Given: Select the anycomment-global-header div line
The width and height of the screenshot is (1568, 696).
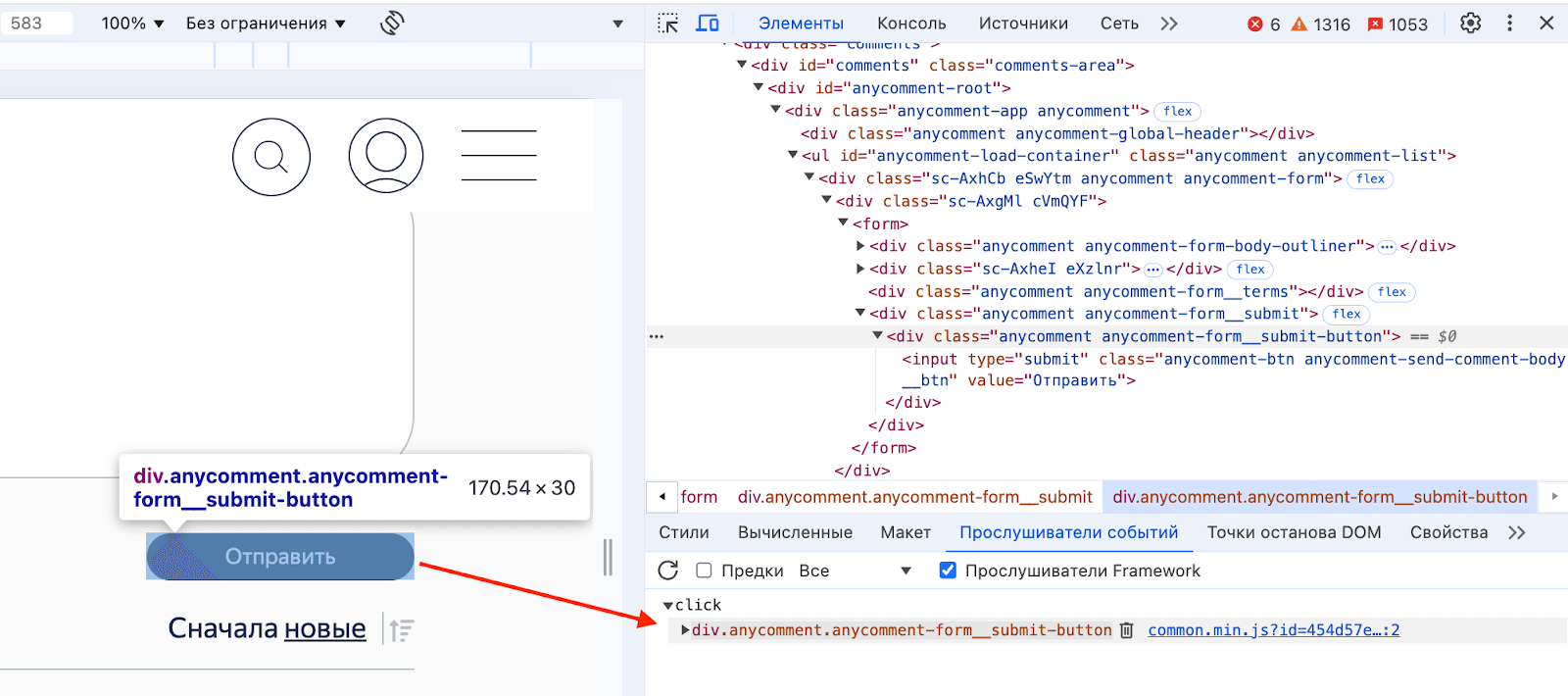Looking at the screenshot, I should tap(1057, 133).
